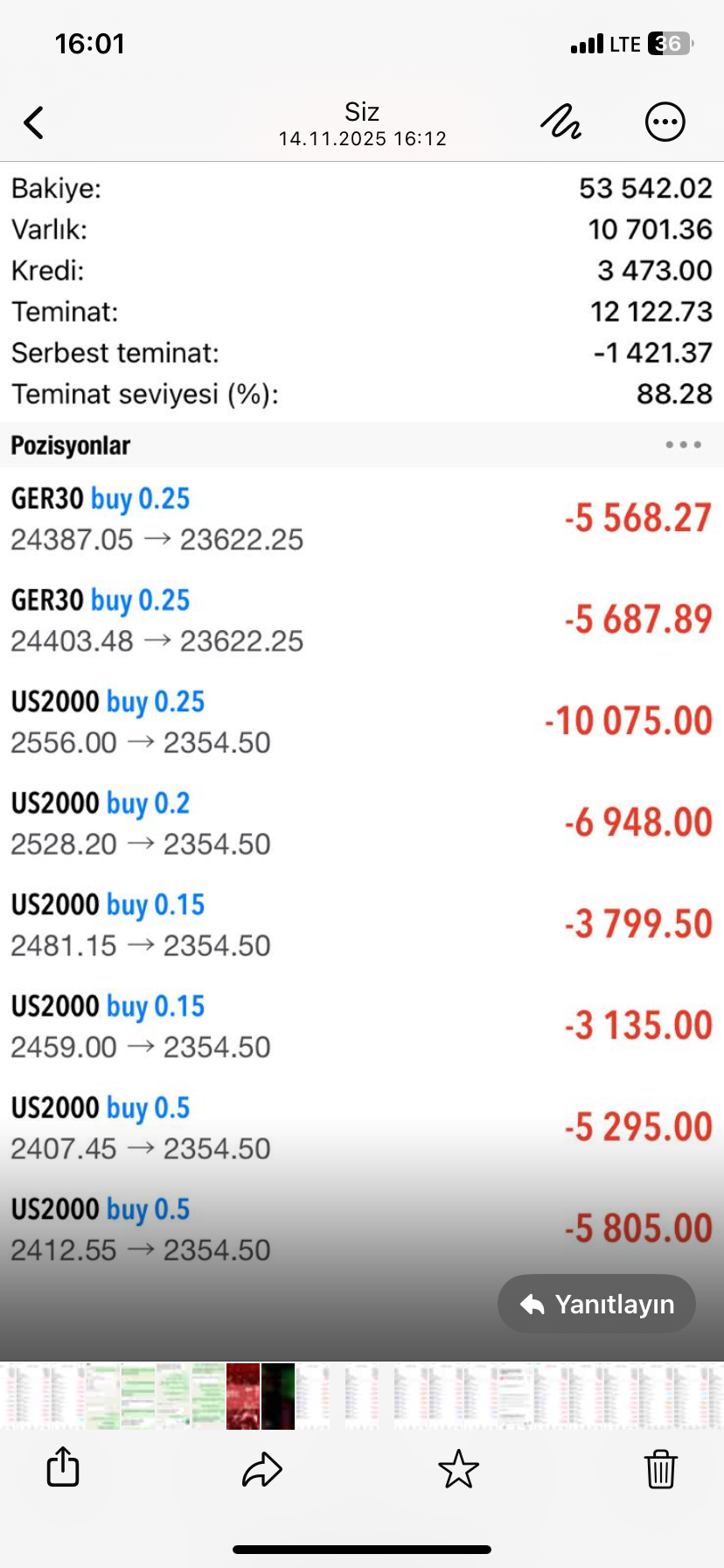Tap the forward arrow icon
The height and width of the screenshot is (1568, 724).
[x=261, y=1468]
